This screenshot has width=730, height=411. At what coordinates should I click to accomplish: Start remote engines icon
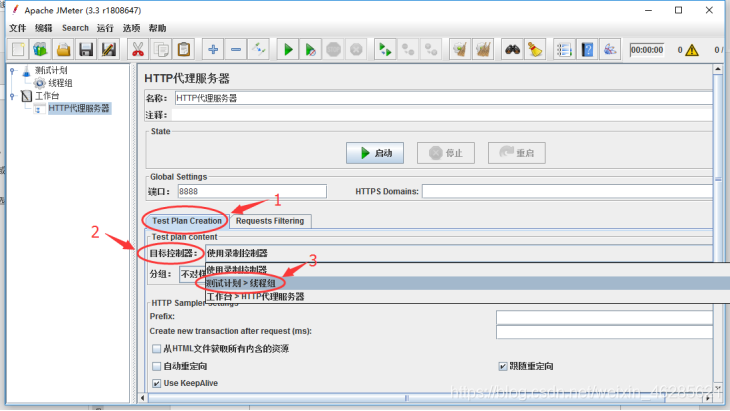(385, 49)
